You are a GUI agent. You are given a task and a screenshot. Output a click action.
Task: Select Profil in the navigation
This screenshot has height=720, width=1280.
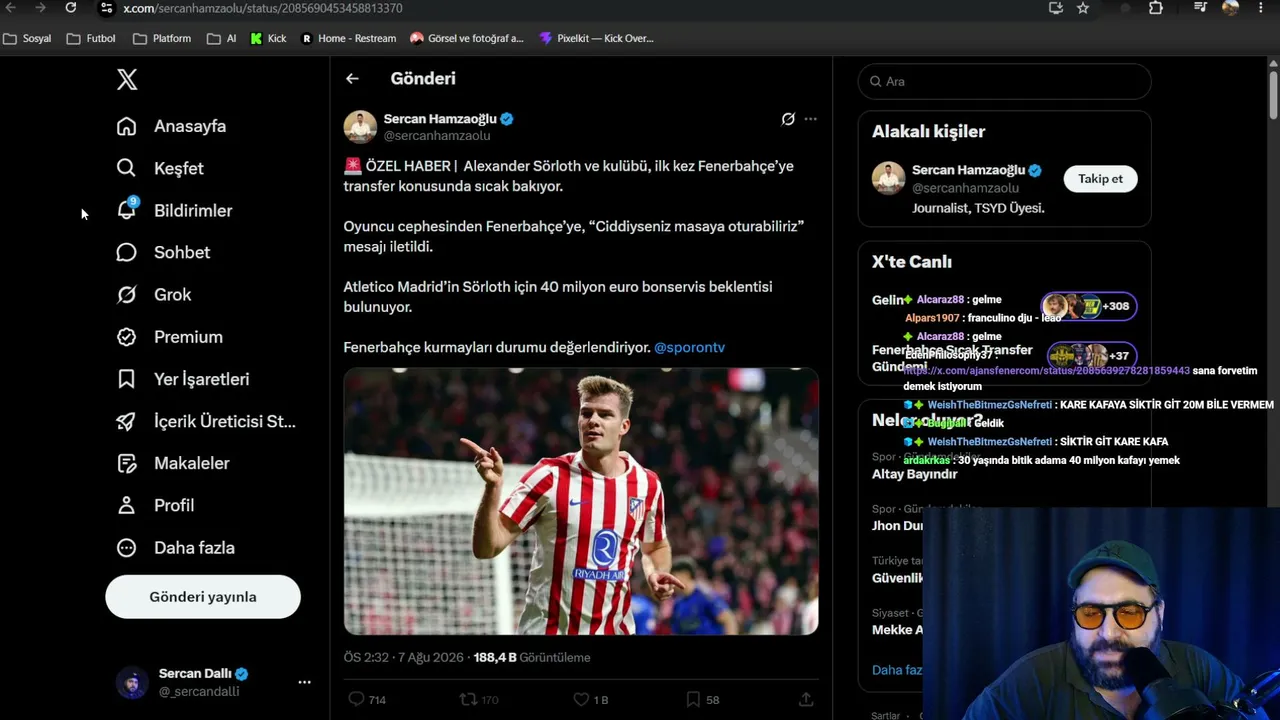[174, 505]
